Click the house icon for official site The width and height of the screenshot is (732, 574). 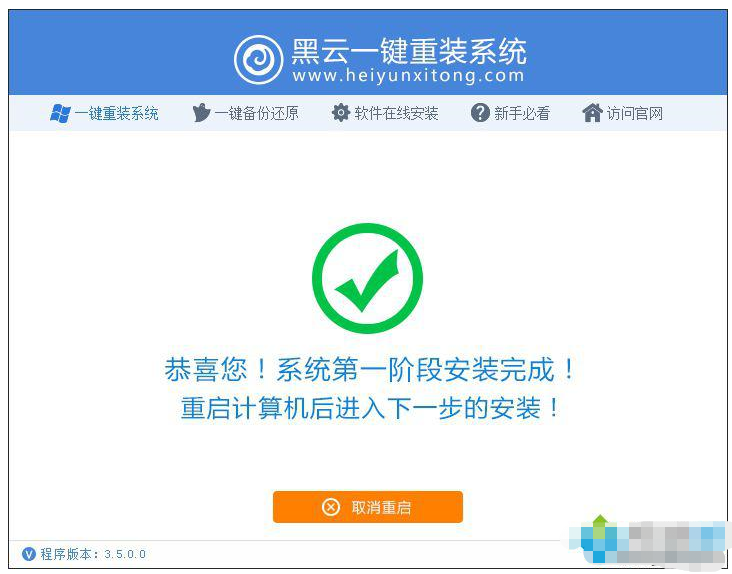(x=592, y=113)
